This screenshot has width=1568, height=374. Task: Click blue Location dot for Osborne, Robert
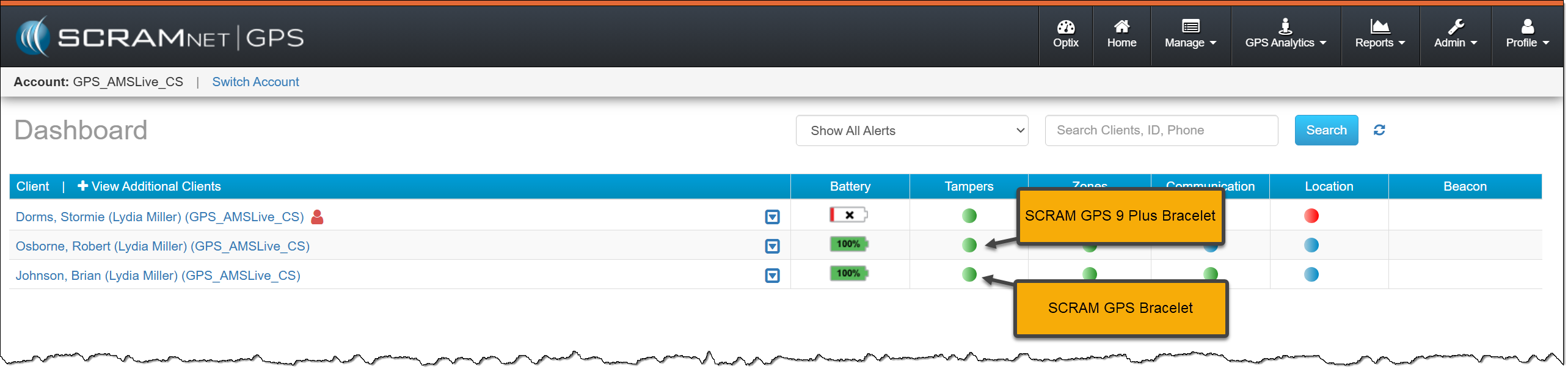(1311, 245)
